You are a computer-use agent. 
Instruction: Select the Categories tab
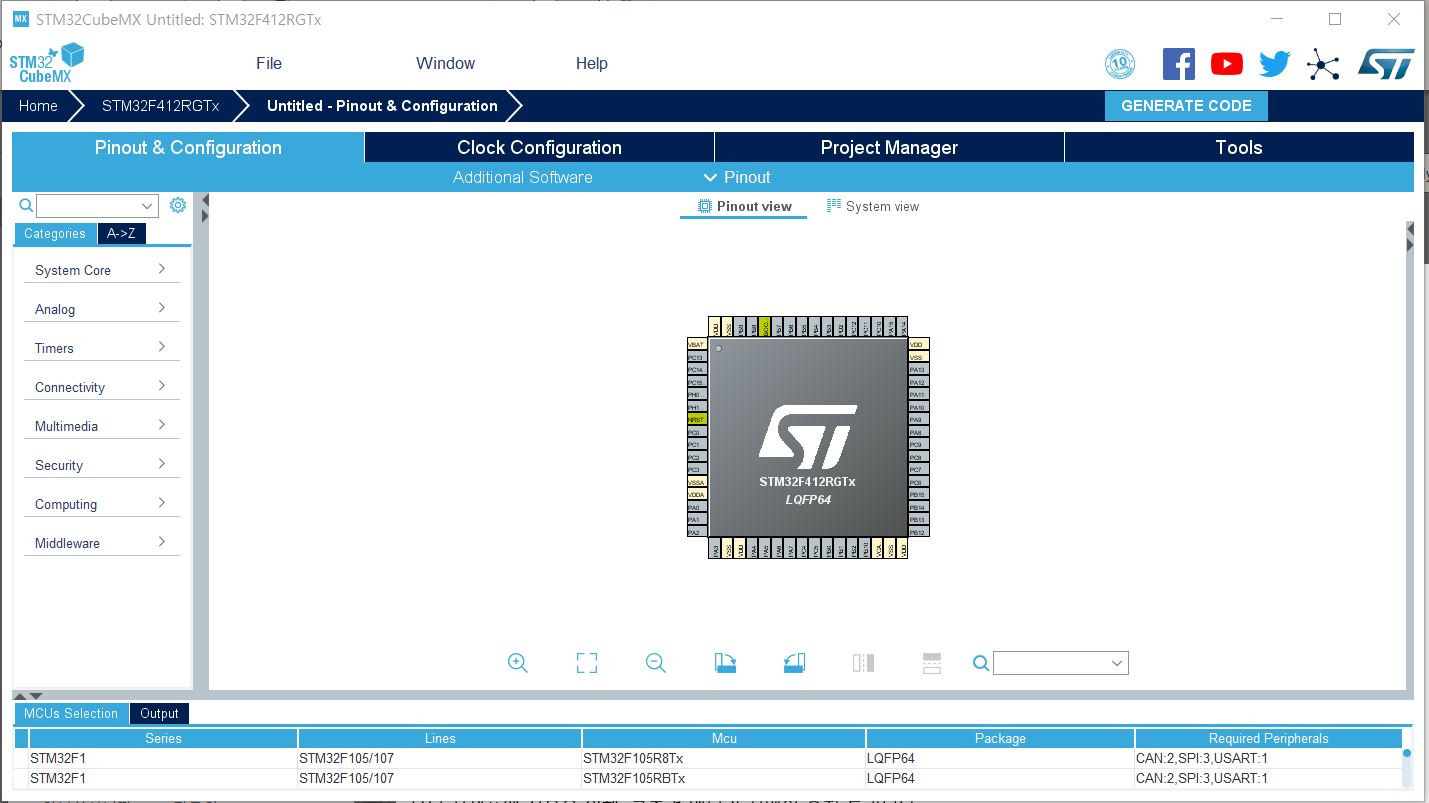coord(55,233)
